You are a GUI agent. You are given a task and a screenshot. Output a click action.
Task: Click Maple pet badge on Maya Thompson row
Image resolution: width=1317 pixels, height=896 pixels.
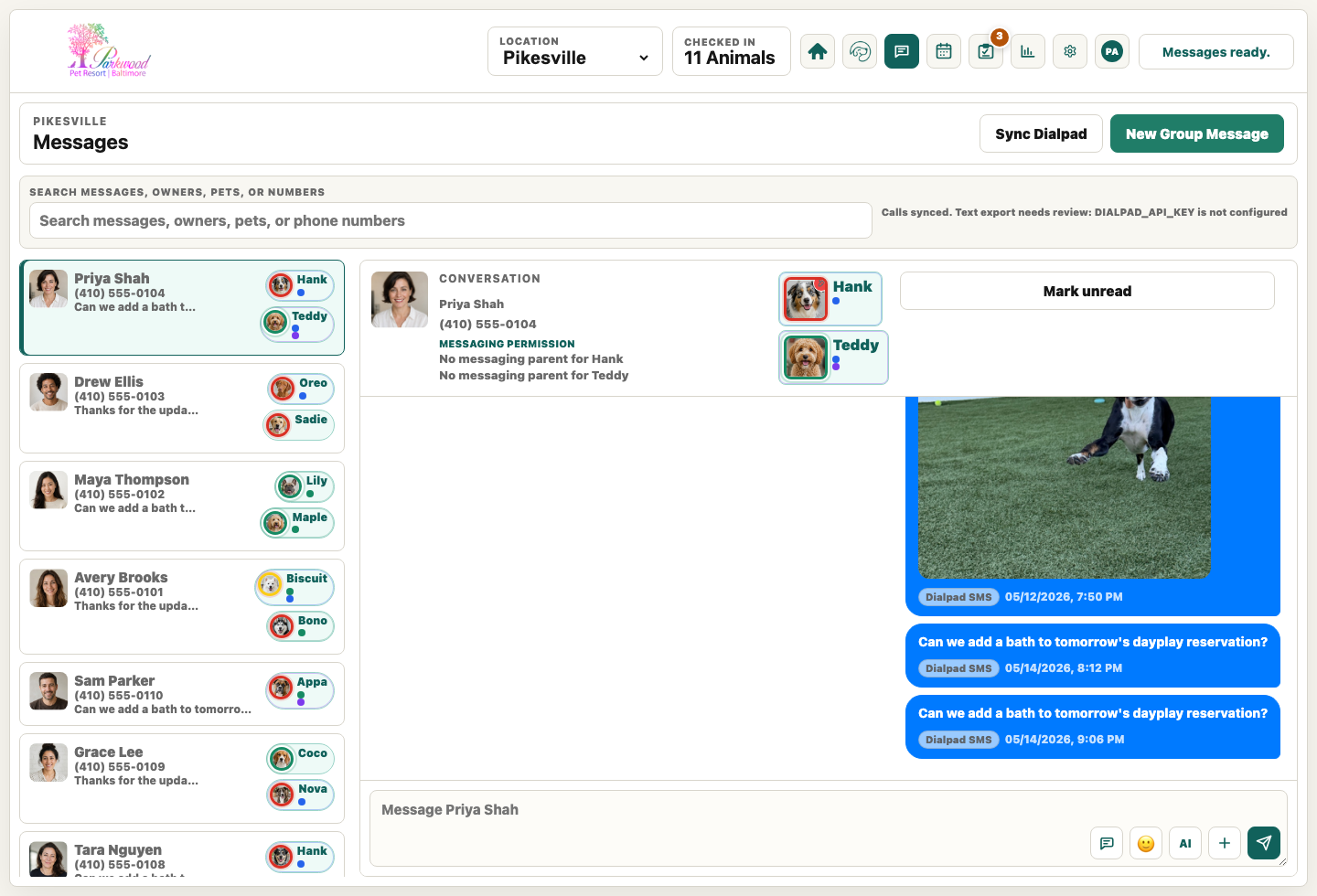(x=297, y=523)
